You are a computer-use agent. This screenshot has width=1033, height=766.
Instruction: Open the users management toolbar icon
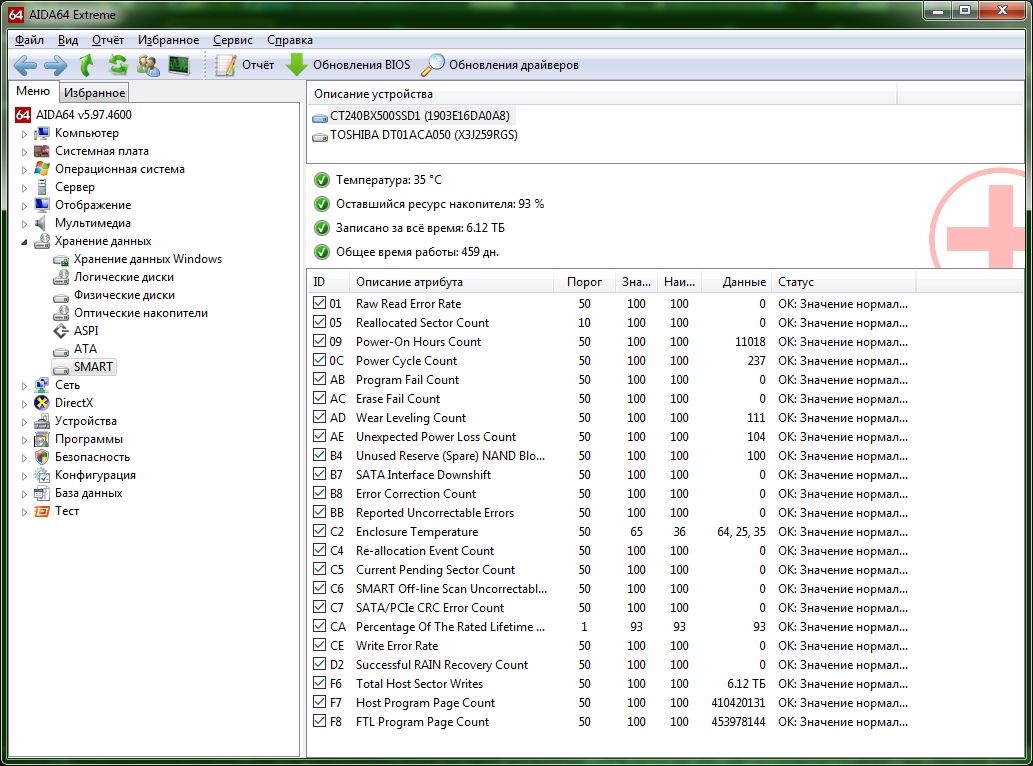148,66
